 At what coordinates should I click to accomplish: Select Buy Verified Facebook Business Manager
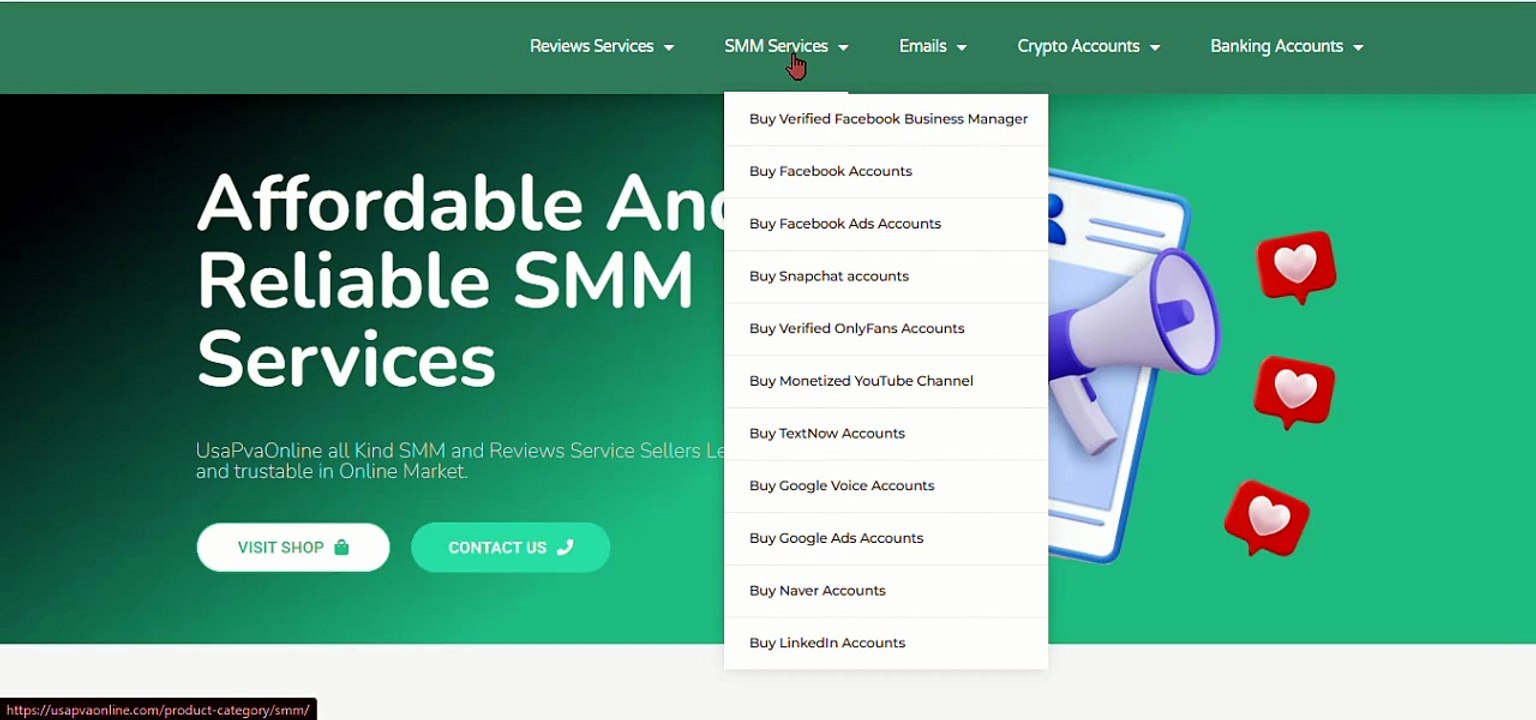coord(886,119)
